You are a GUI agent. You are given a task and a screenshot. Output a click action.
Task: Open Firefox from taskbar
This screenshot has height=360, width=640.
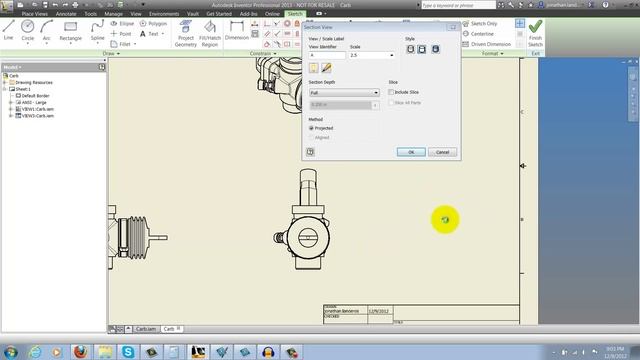click(80, 351)
